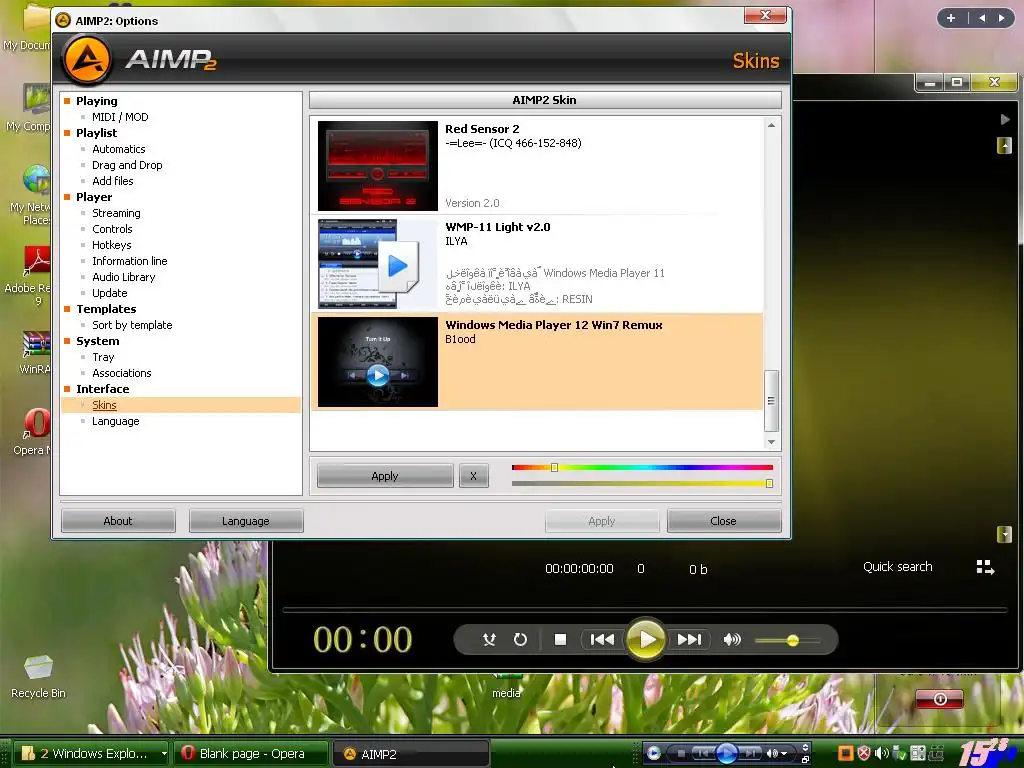Select Add files settings
Screen dimensions: 1024x768
pos(113,181)
